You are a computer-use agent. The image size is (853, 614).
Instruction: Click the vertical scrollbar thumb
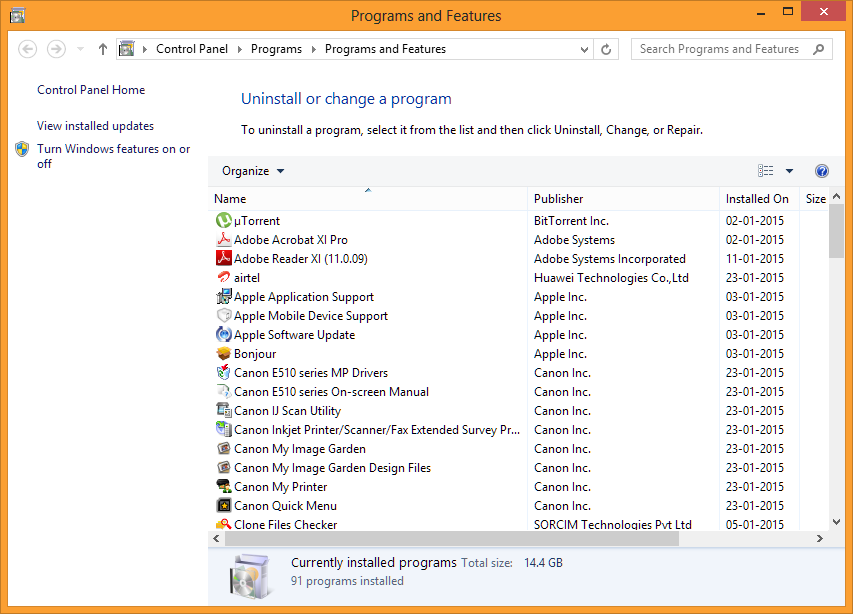[x=836, y=231]
